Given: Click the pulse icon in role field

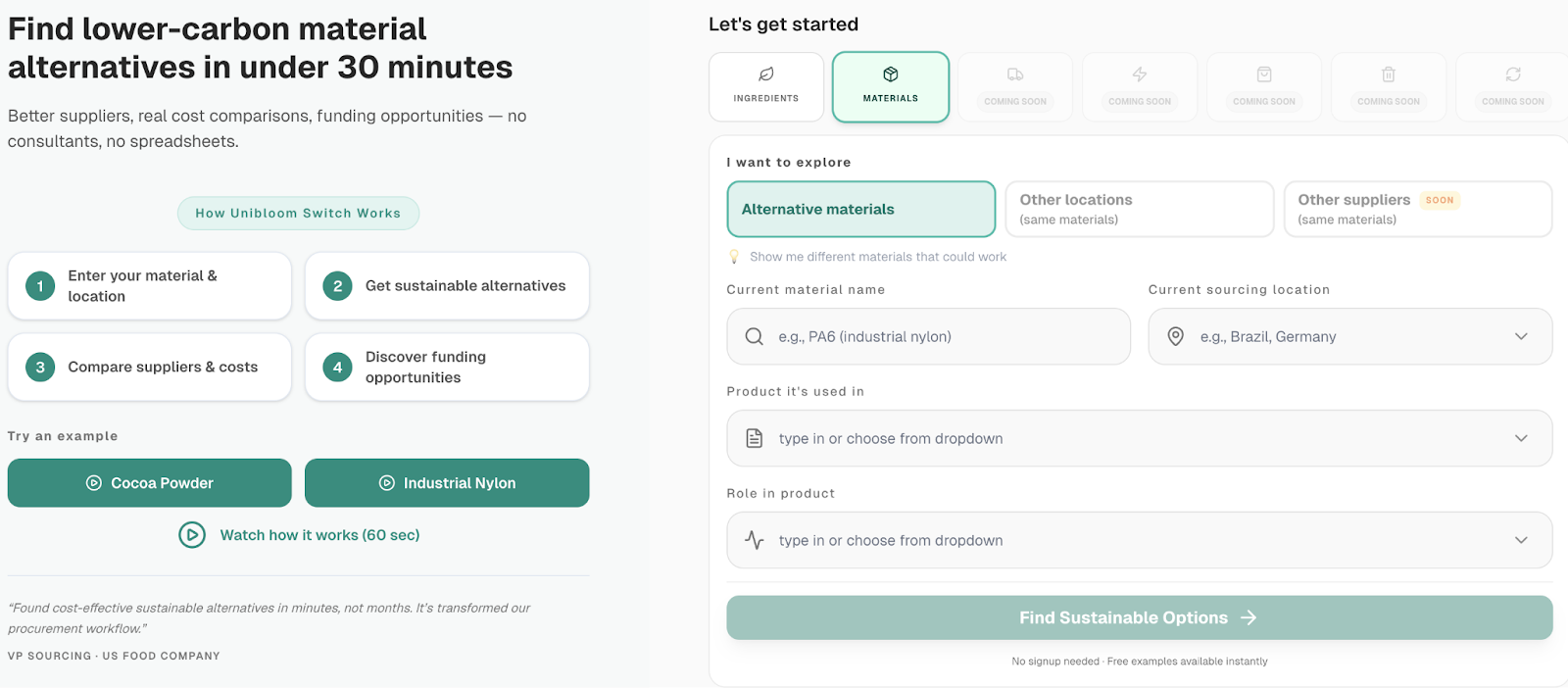Looking at the screenshot, I should pyautogui.click(x=755, y=540).
